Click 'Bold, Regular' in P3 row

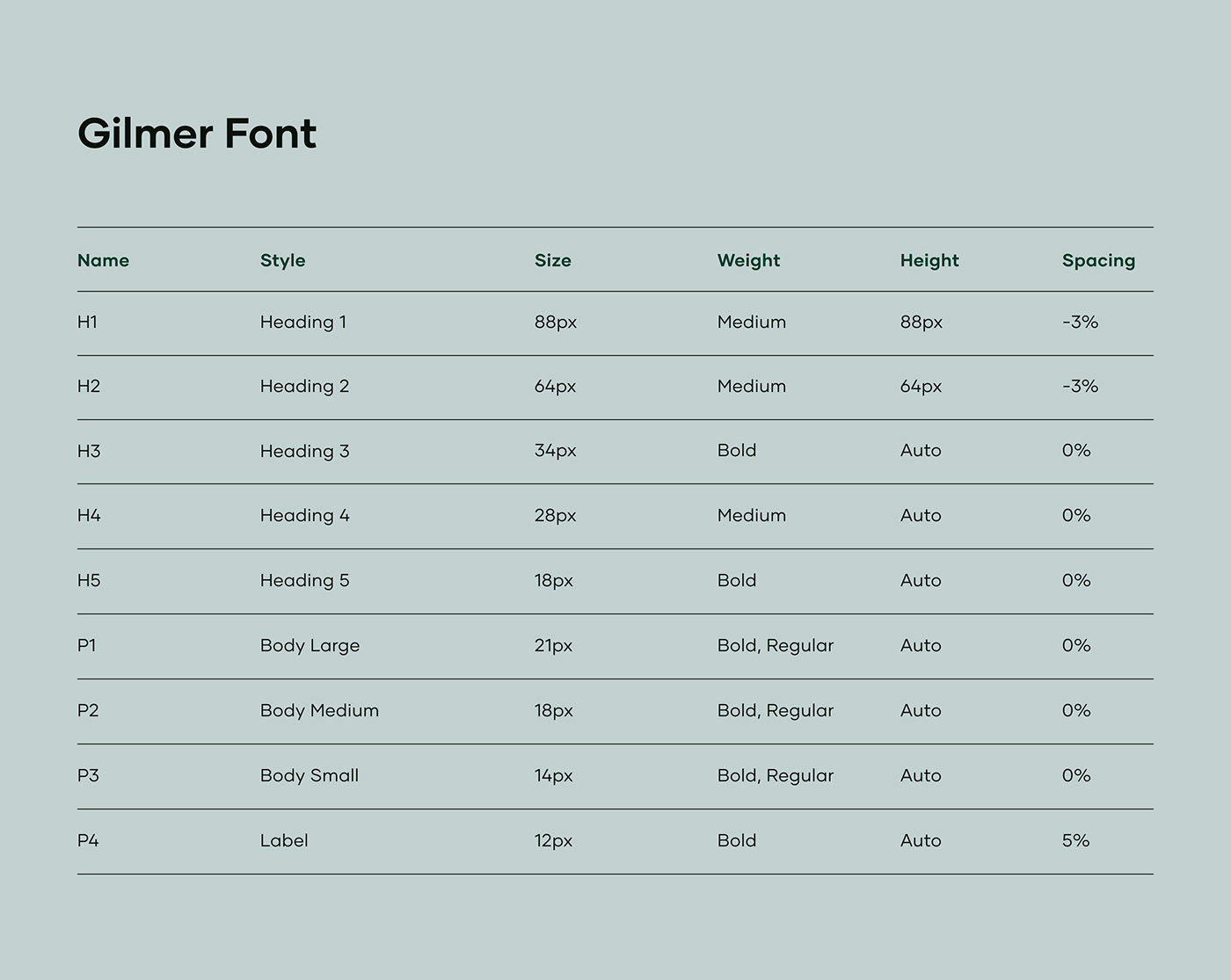coord(776,775)
